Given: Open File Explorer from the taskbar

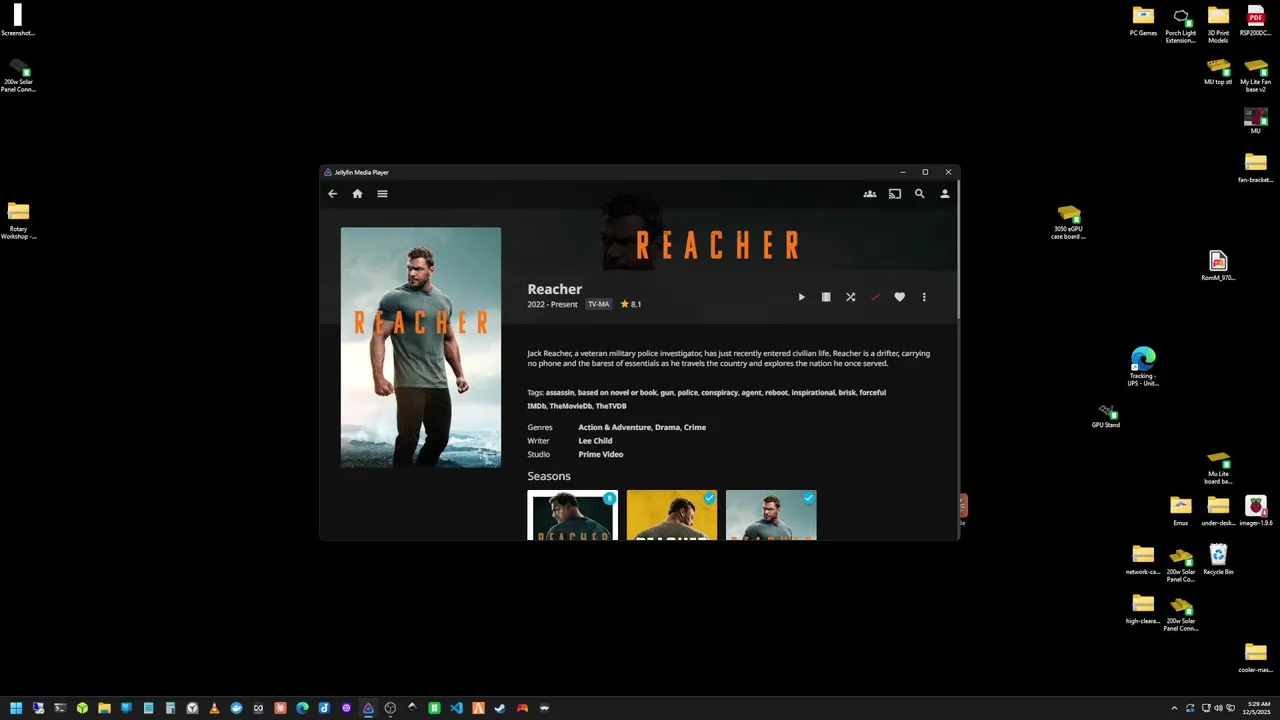Looking at the screenshot, I should pos(104,708).
